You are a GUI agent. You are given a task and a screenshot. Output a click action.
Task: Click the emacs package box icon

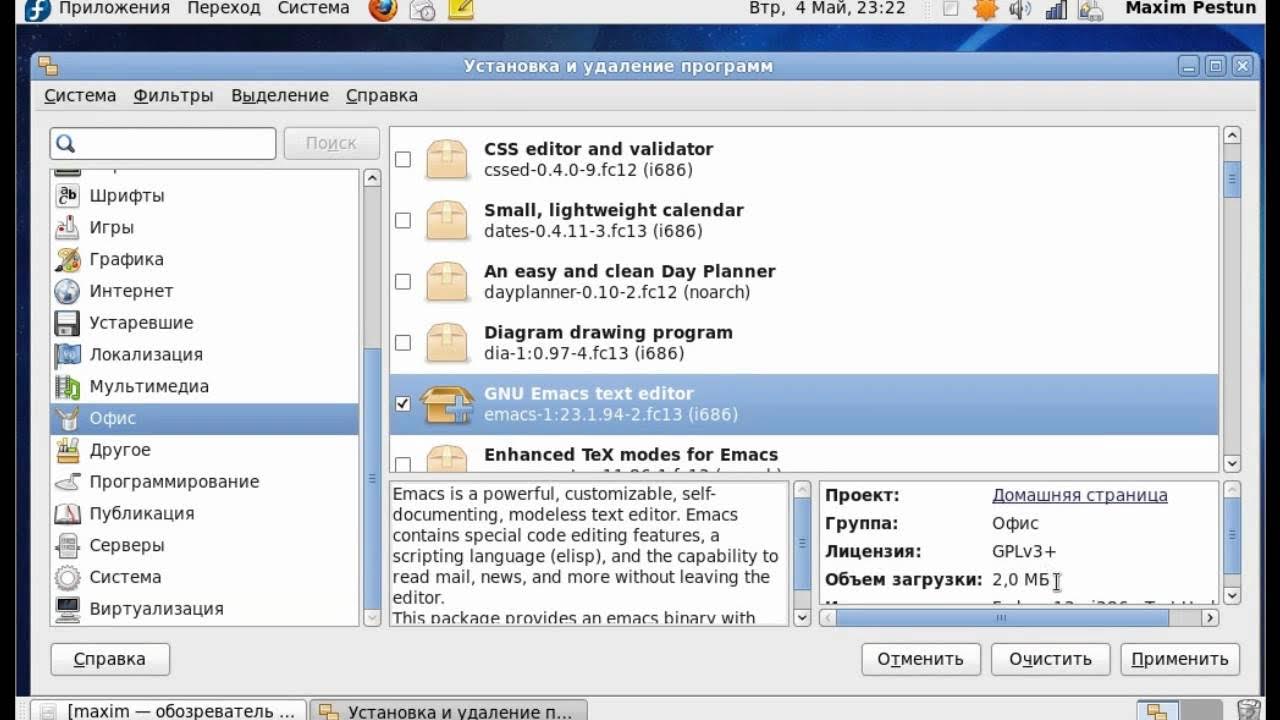(x=446, y=404)
